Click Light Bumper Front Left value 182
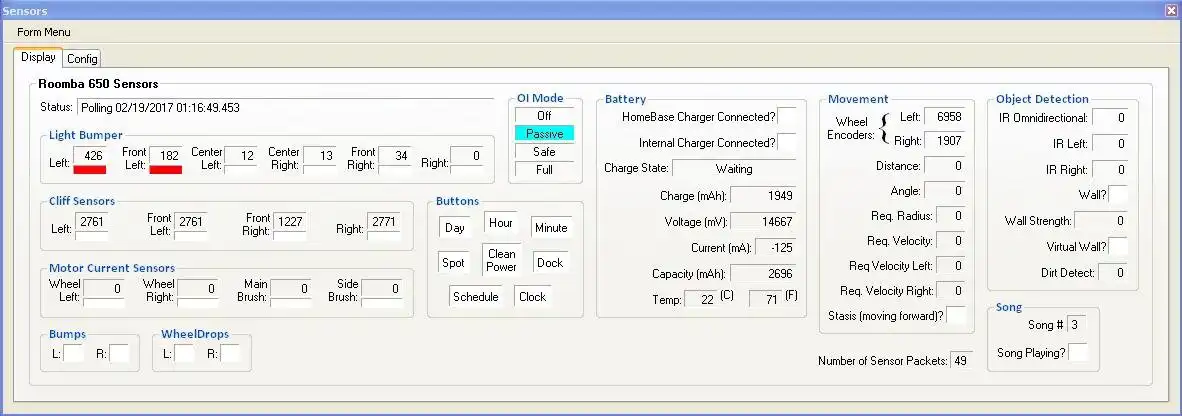The height and width of the screenshot is (416, 1182). (x=166, y=156)
